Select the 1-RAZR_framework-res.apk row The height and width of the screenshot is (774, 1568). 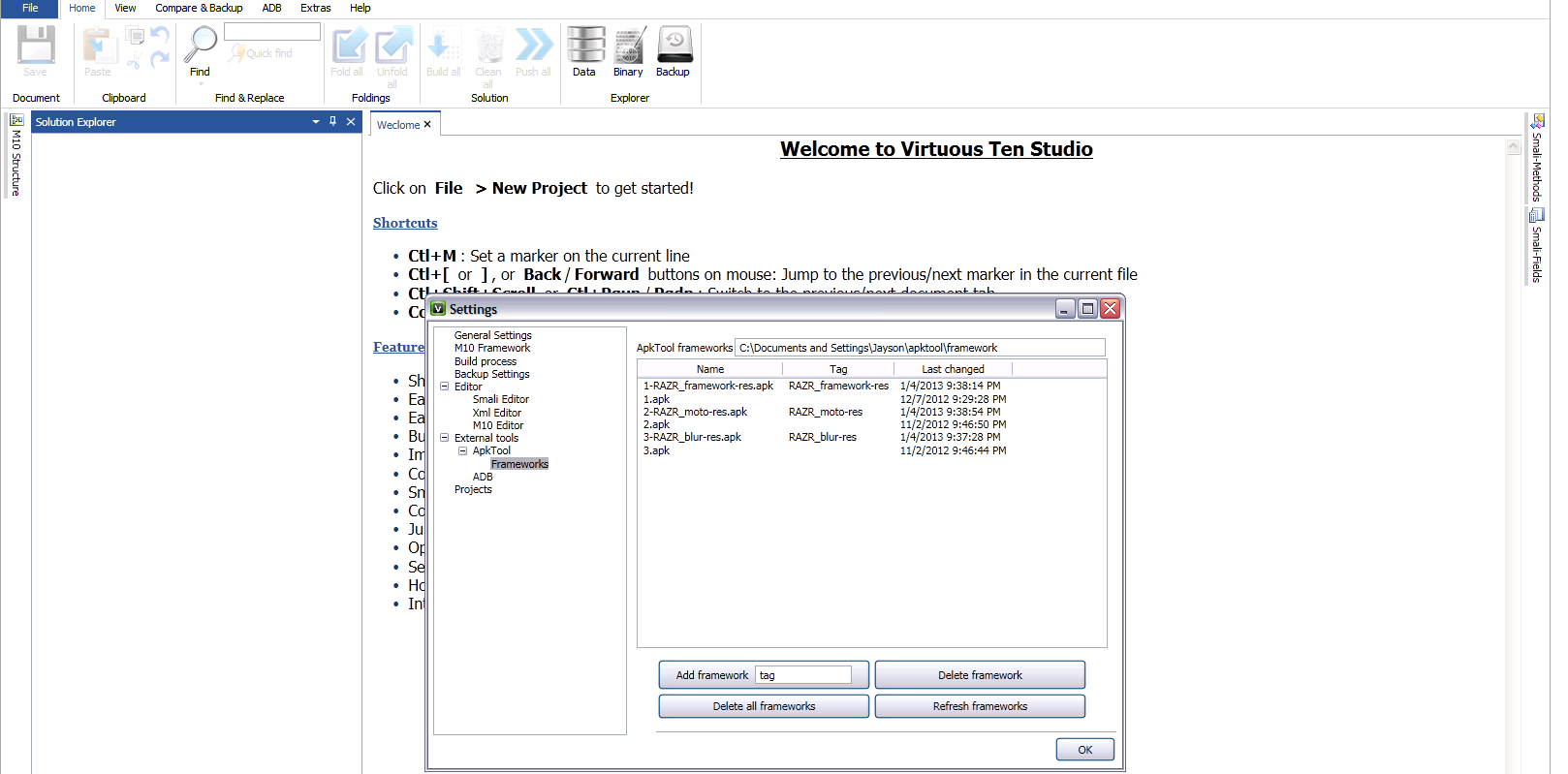708,386
